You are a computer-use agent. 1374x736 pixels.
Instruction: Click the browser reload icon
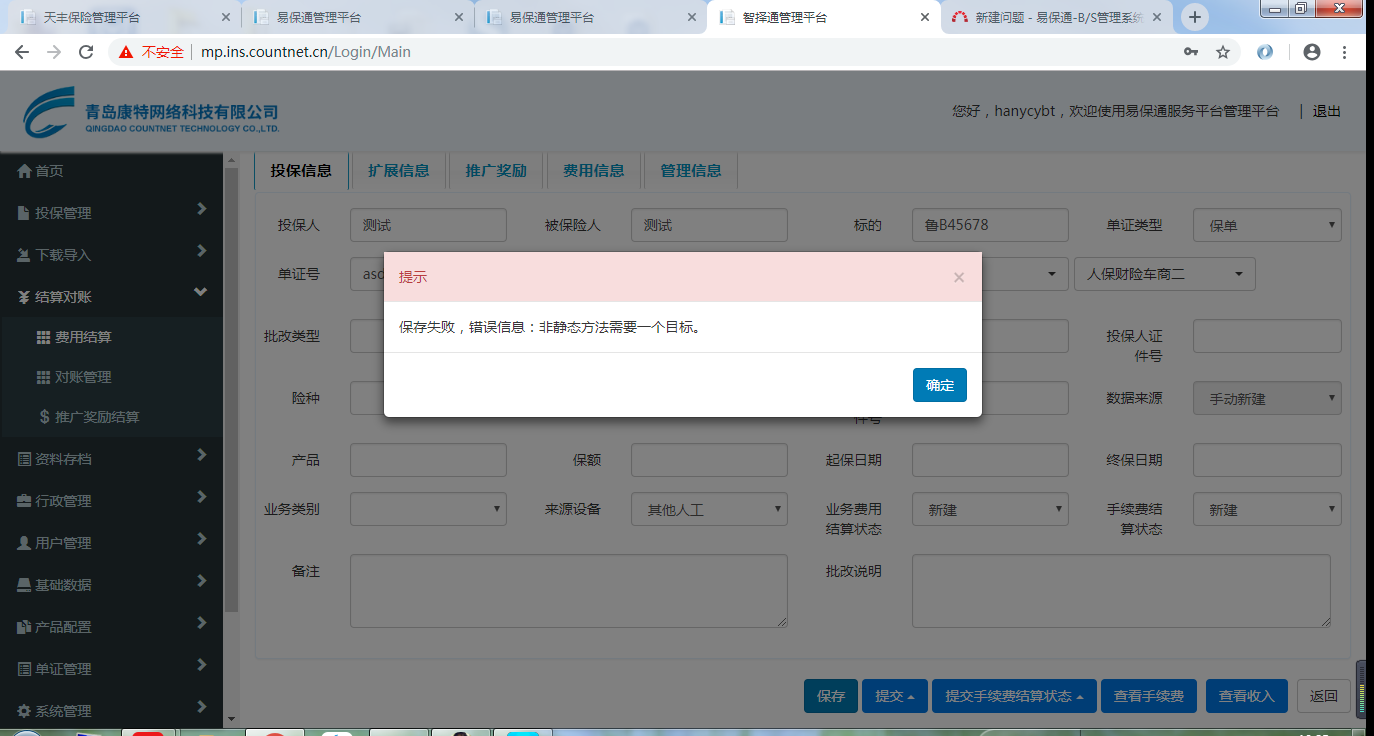(x=86, y=52)
